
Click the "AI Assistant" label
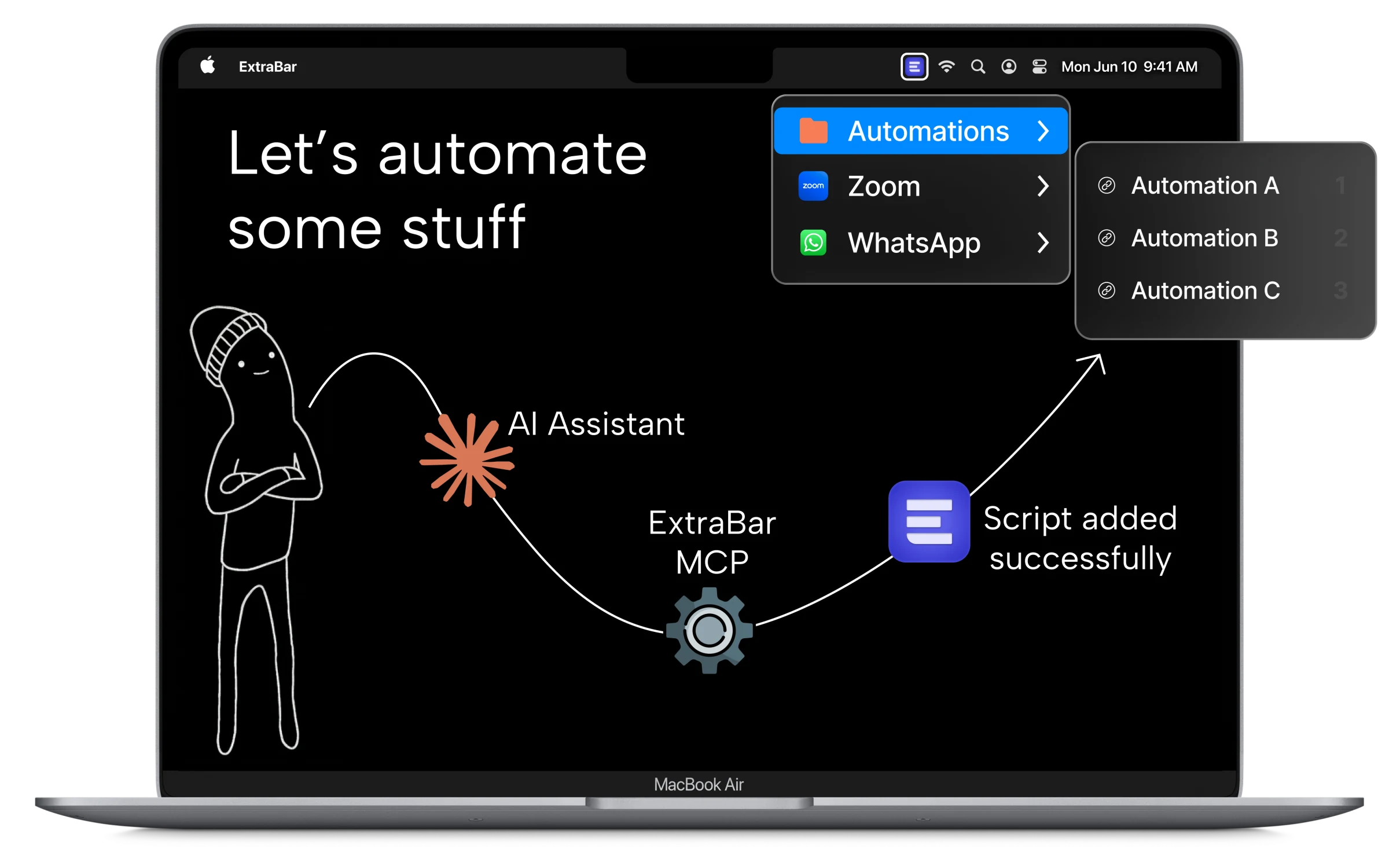(596, 424)
